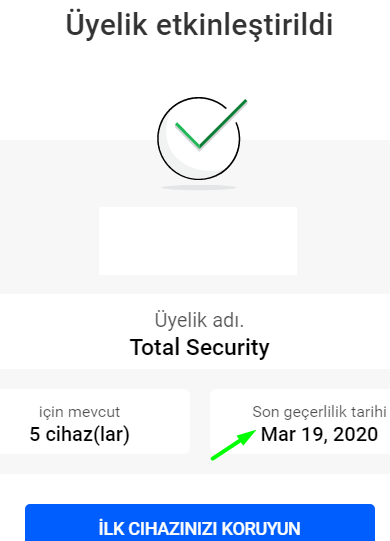Image resolution: width=390 pixels, height=541 pixels.
Task: Click the Son geçerlilik tarihi label
Action: (319, 412)
